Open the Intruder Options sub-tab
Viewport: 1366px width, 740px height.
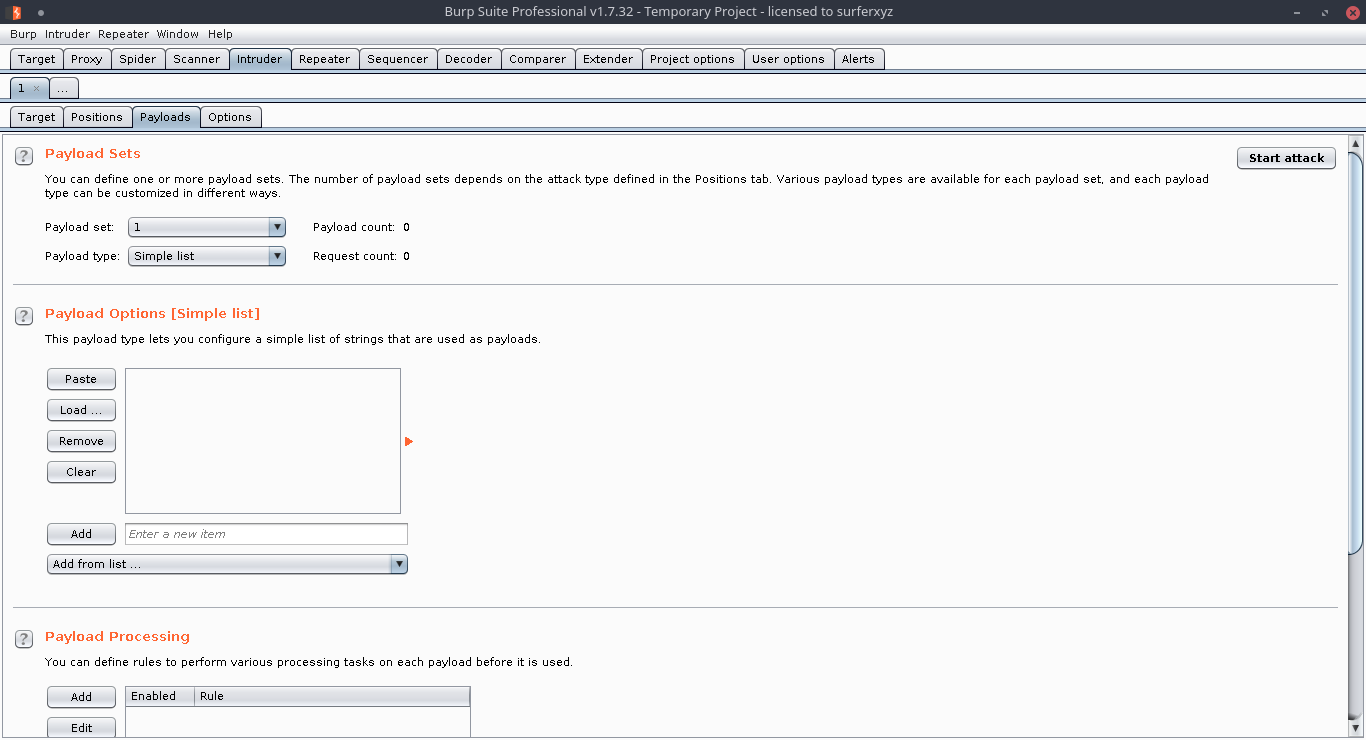(230, 117)
